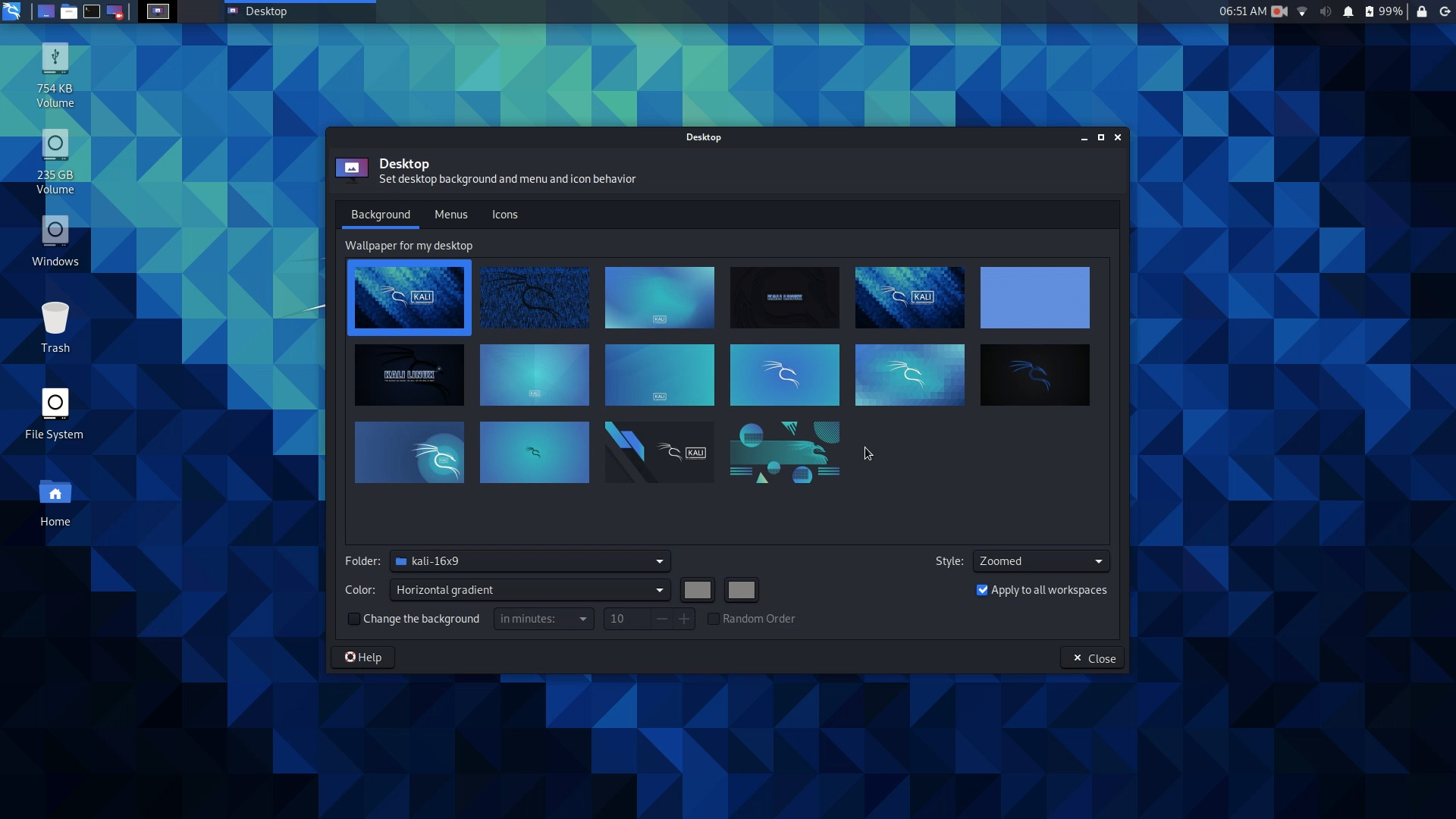Click the Desktop window button in taskbar
The width and height of the screenshot is (1456, 819).
tap(300, 11)
